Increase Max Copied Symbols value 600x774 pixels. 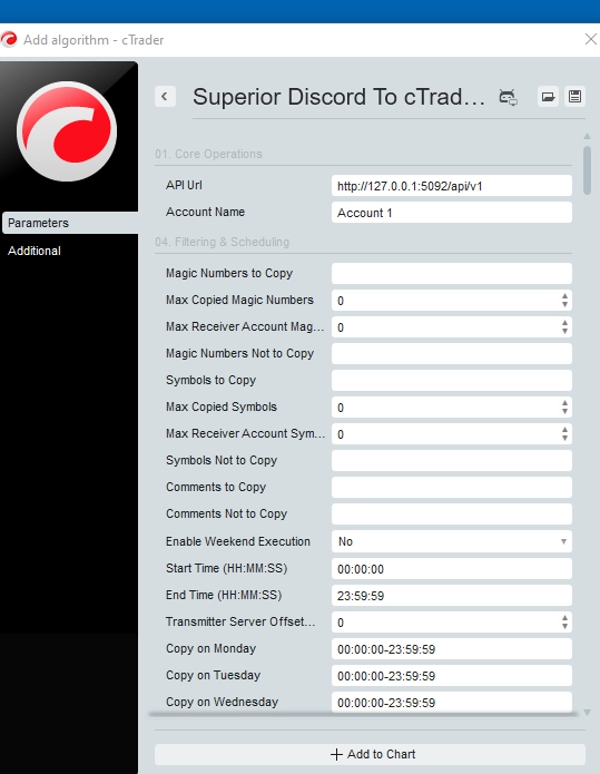tap(564, 403)
